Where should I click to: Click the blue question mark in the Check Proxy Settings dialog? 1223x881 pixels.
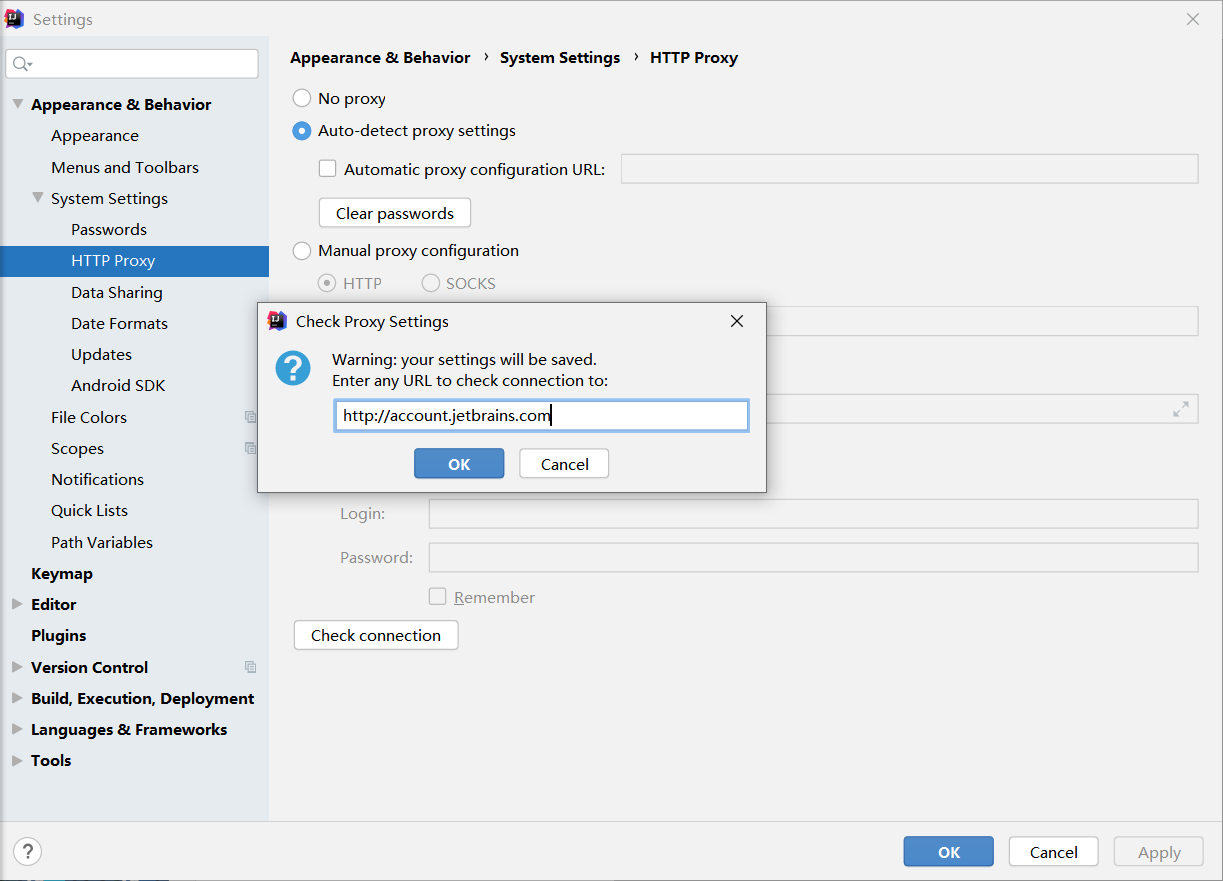(292, 368)
